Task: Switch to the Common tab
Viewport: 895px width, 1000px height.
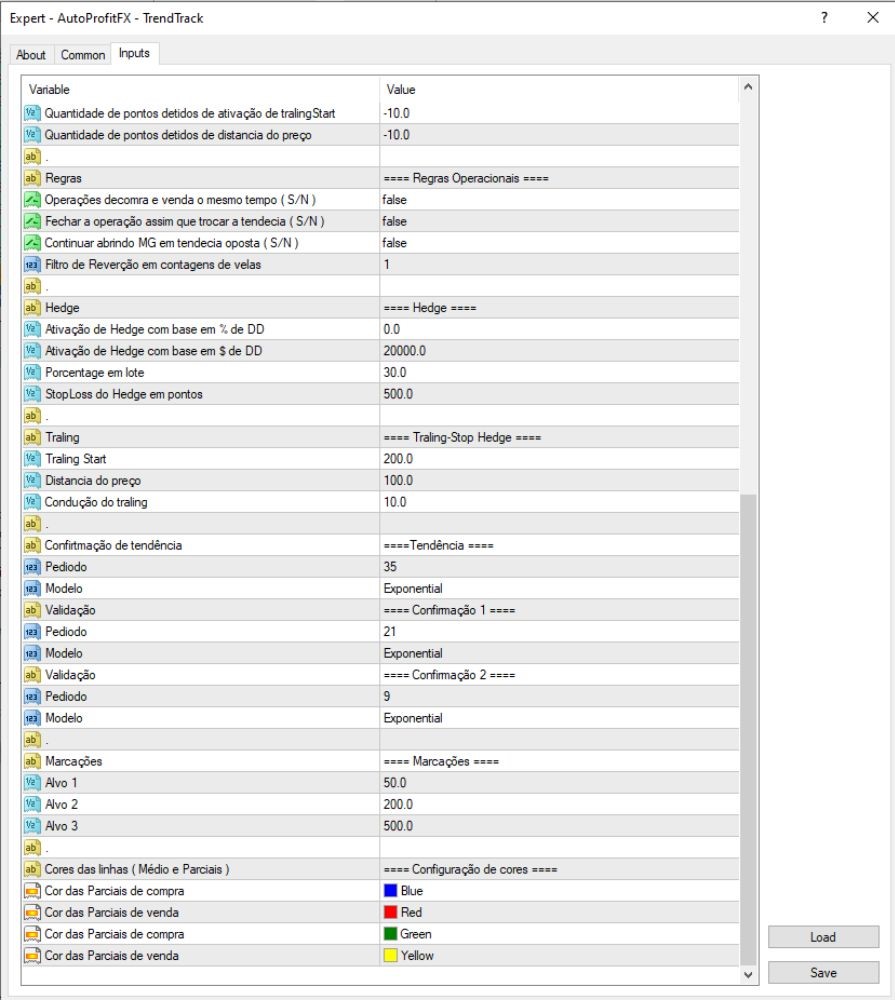Action: click(83, 55)
